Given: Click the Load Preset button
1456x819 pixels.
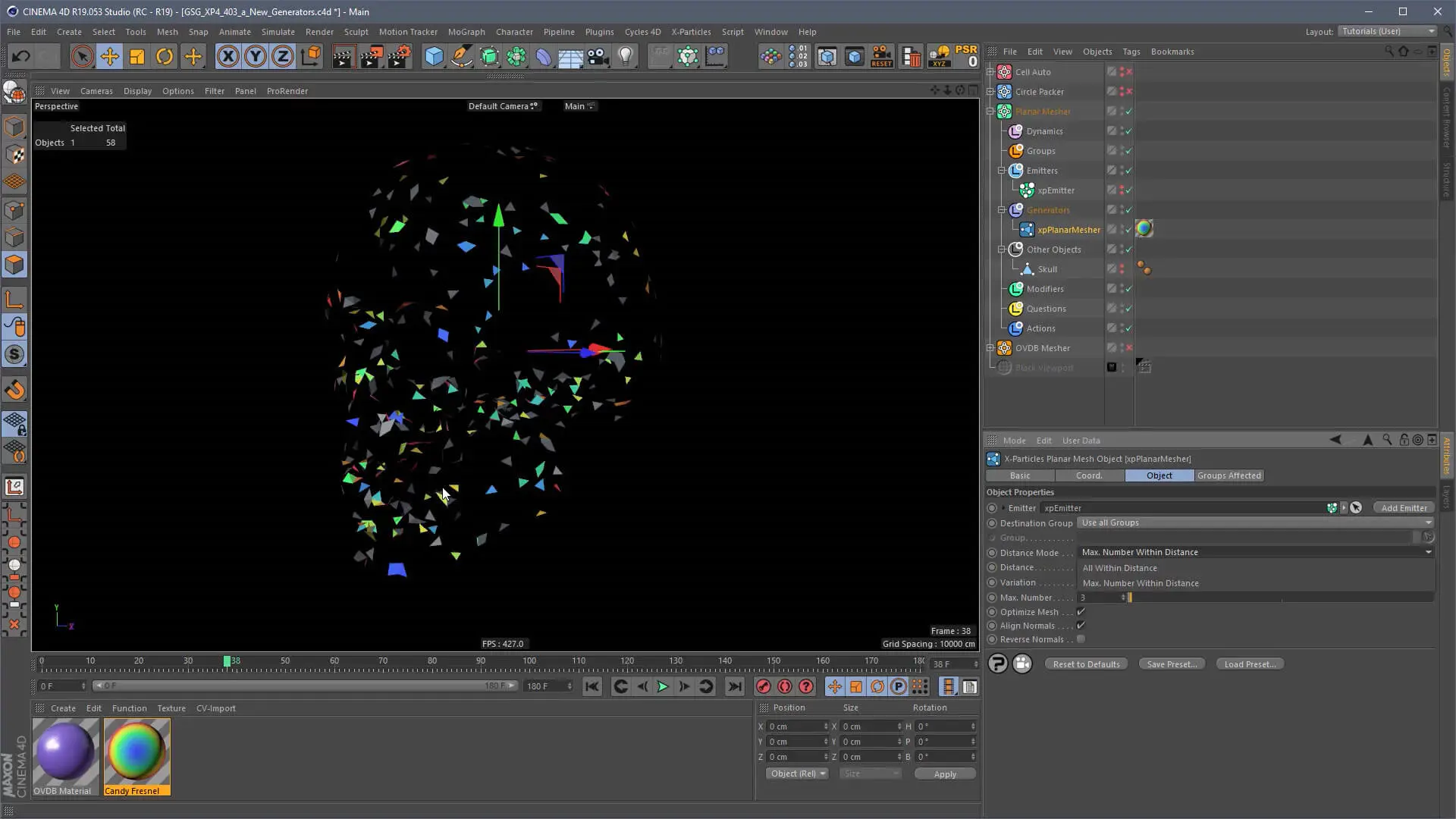Looking at the screenshot, I should click(1250, 664).
